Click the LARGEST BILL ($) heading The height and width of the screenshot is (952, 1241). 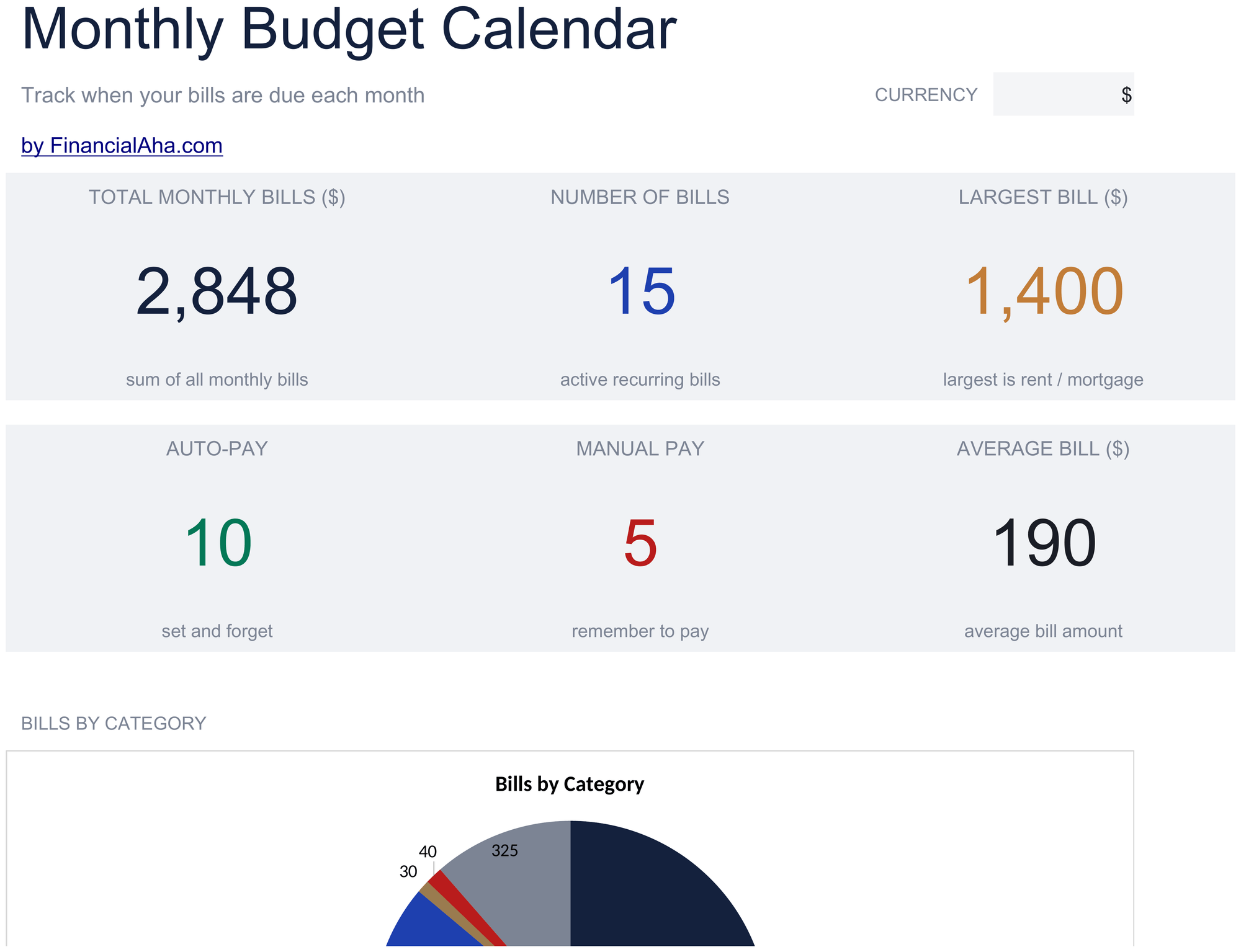pos(1043,197)
